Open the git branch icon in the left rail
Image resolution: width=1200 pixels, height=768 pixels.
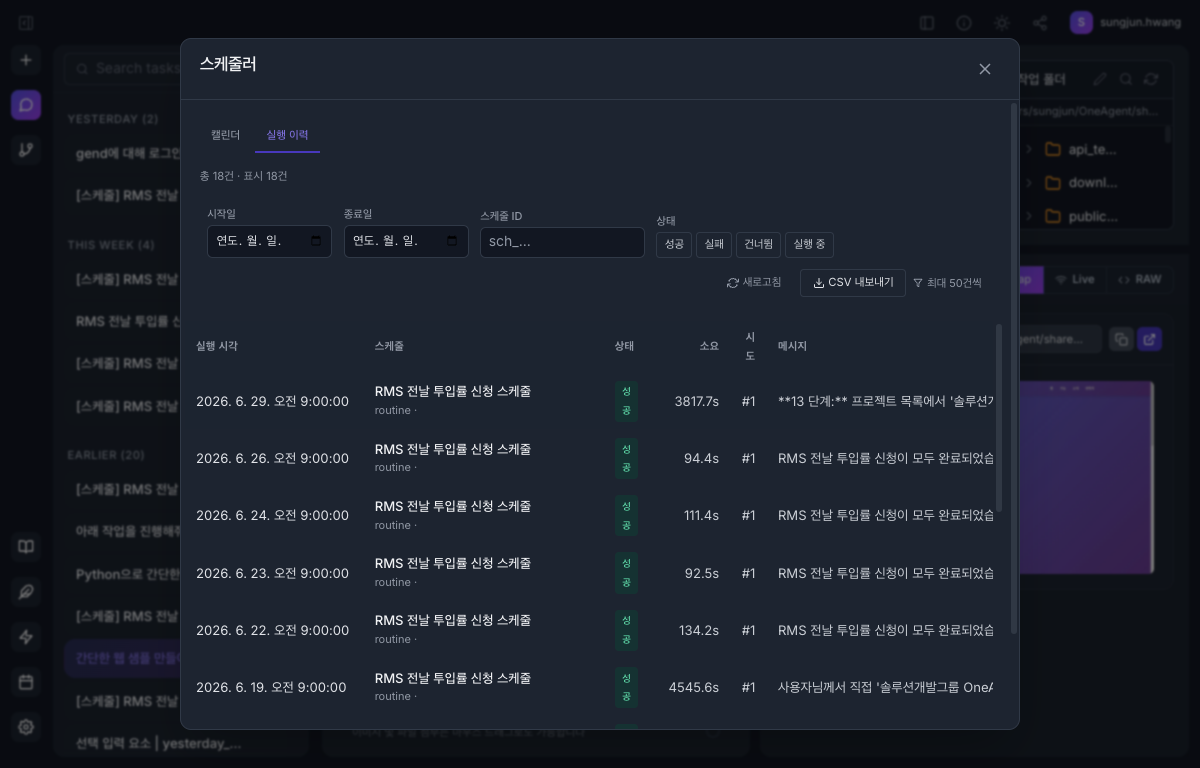tap(26, 150)
